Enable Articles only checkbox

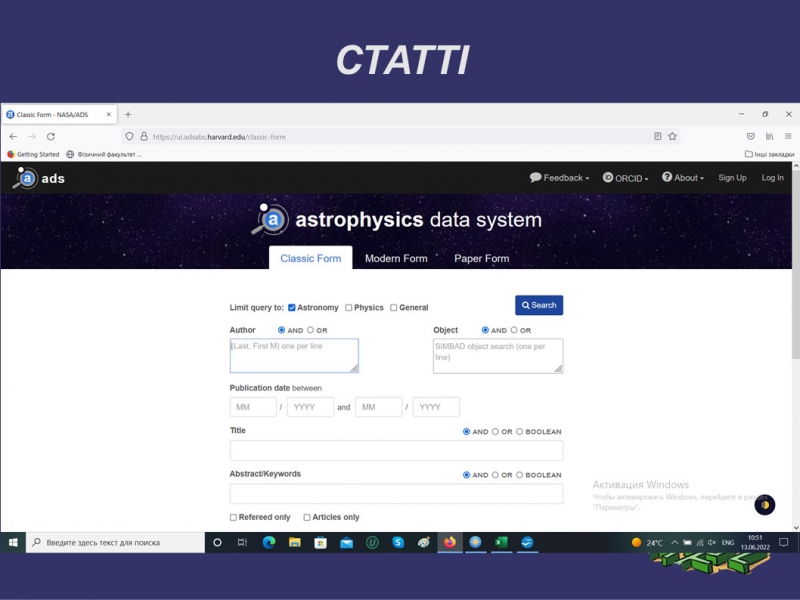click(307, 517)
